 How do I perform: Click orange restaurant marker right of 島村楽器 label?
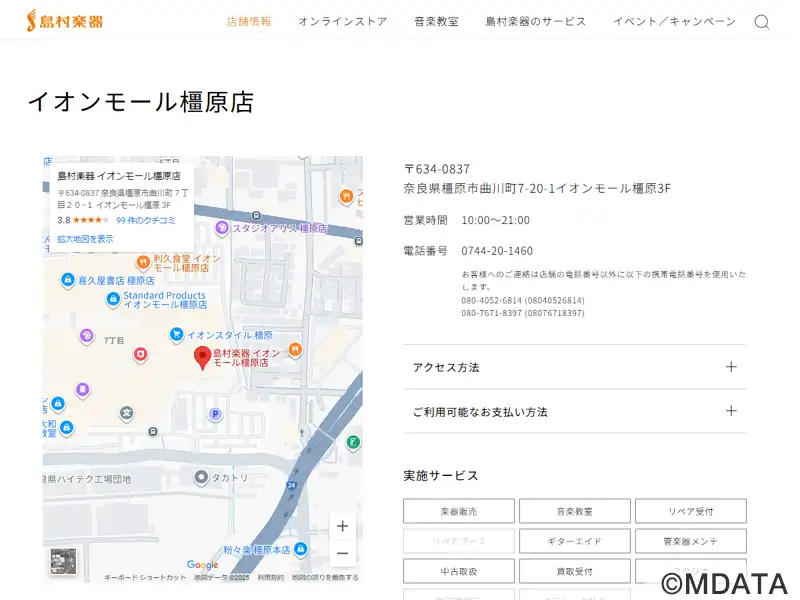click(295, 349)
